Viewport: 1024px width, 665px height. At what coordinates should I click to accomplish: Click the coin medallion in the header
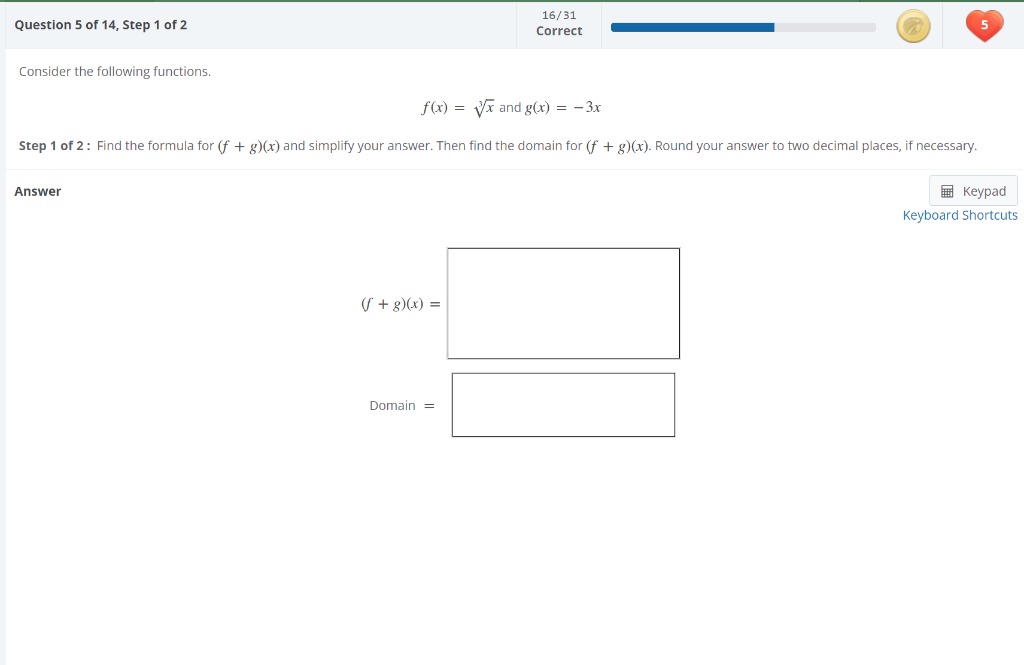(913, 25)
